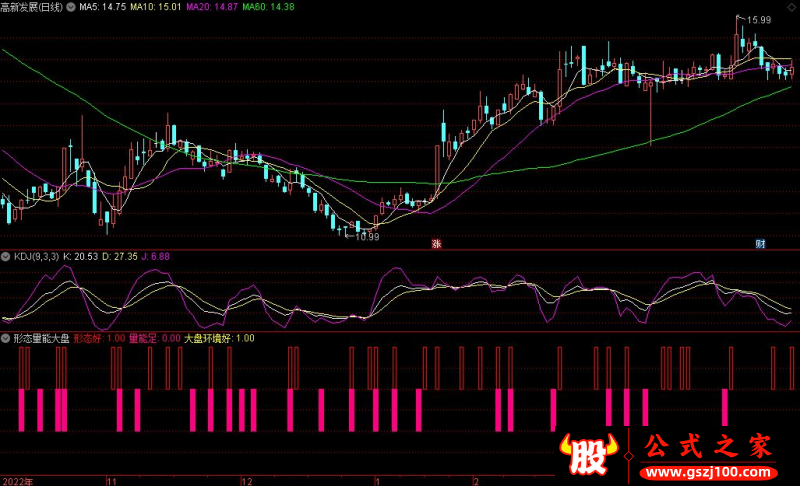800x486 pixels.
Task: Click the 10.99 low price label
Action: pos(367,237)
